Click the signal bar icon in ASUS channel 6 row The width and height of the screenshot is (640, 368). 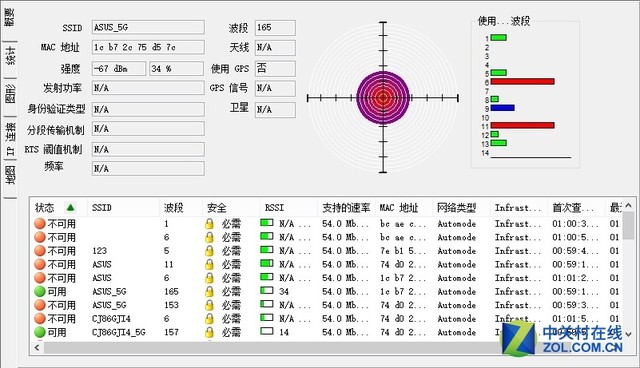pyautogui.click(x=267, y=277)
